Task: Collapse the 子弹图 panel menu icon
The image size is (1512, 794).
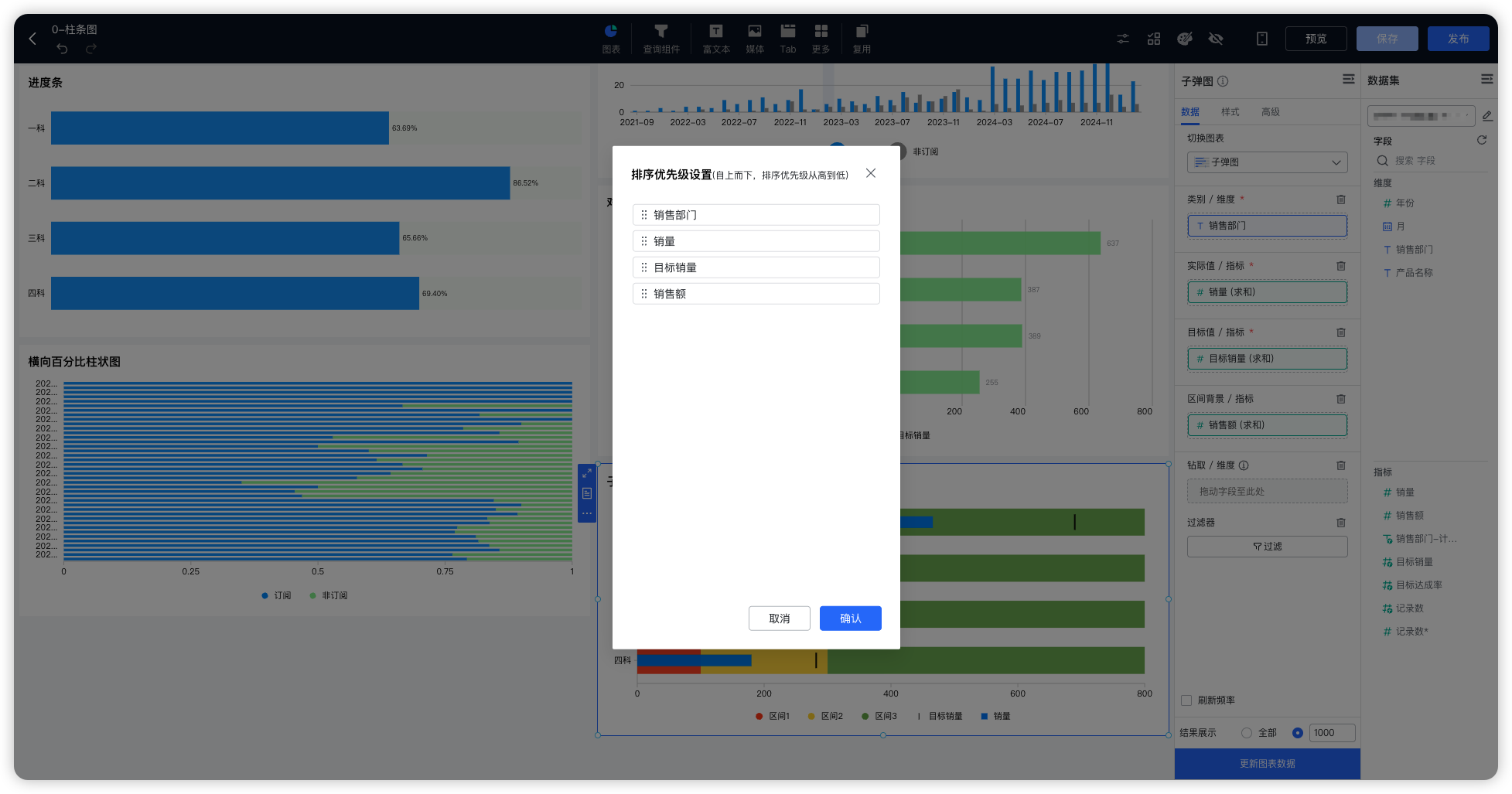Action: [x=1349, y=79]
